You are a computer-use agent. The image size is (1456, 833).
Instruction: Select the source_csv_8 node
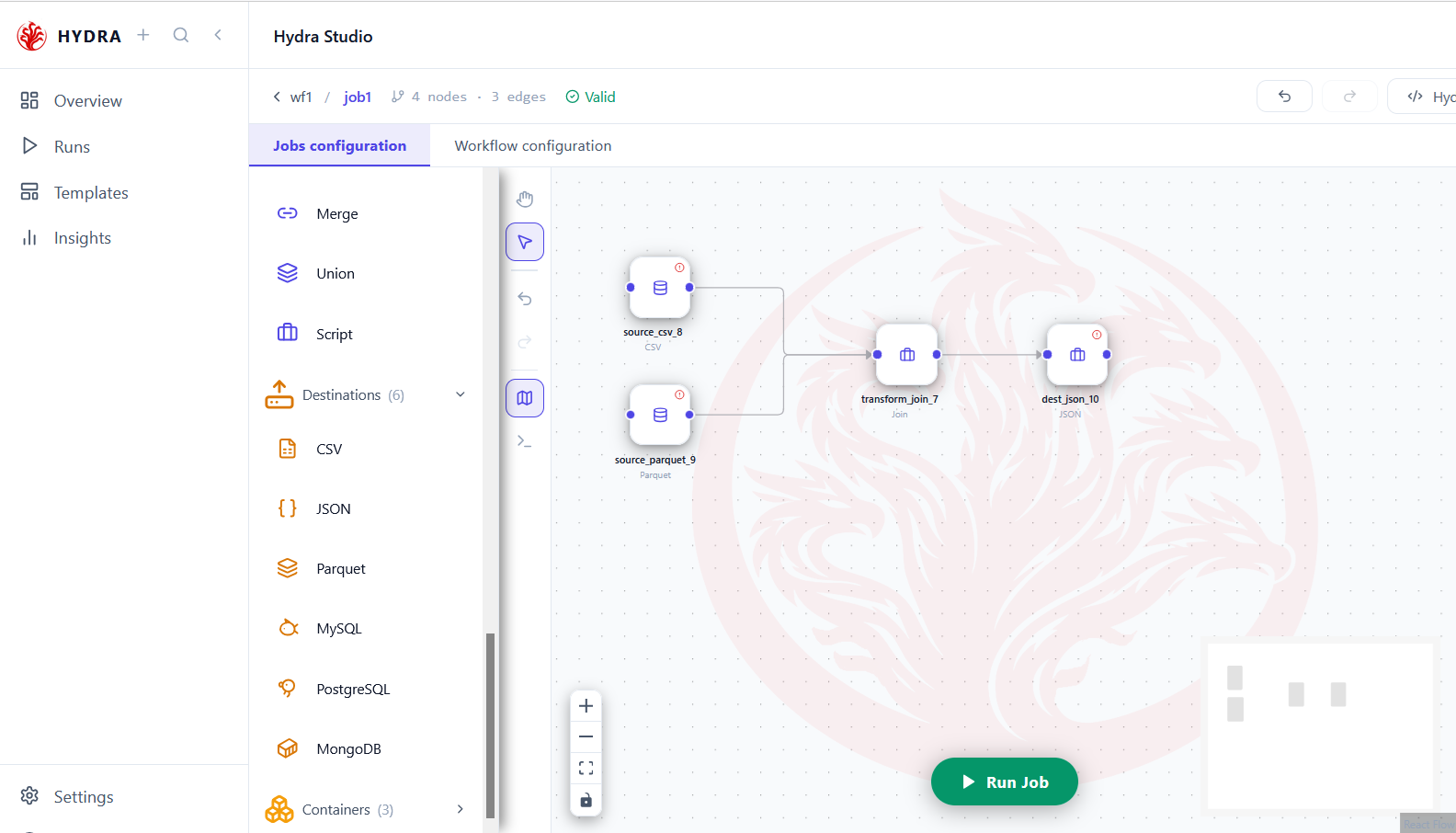click(660, 288)
